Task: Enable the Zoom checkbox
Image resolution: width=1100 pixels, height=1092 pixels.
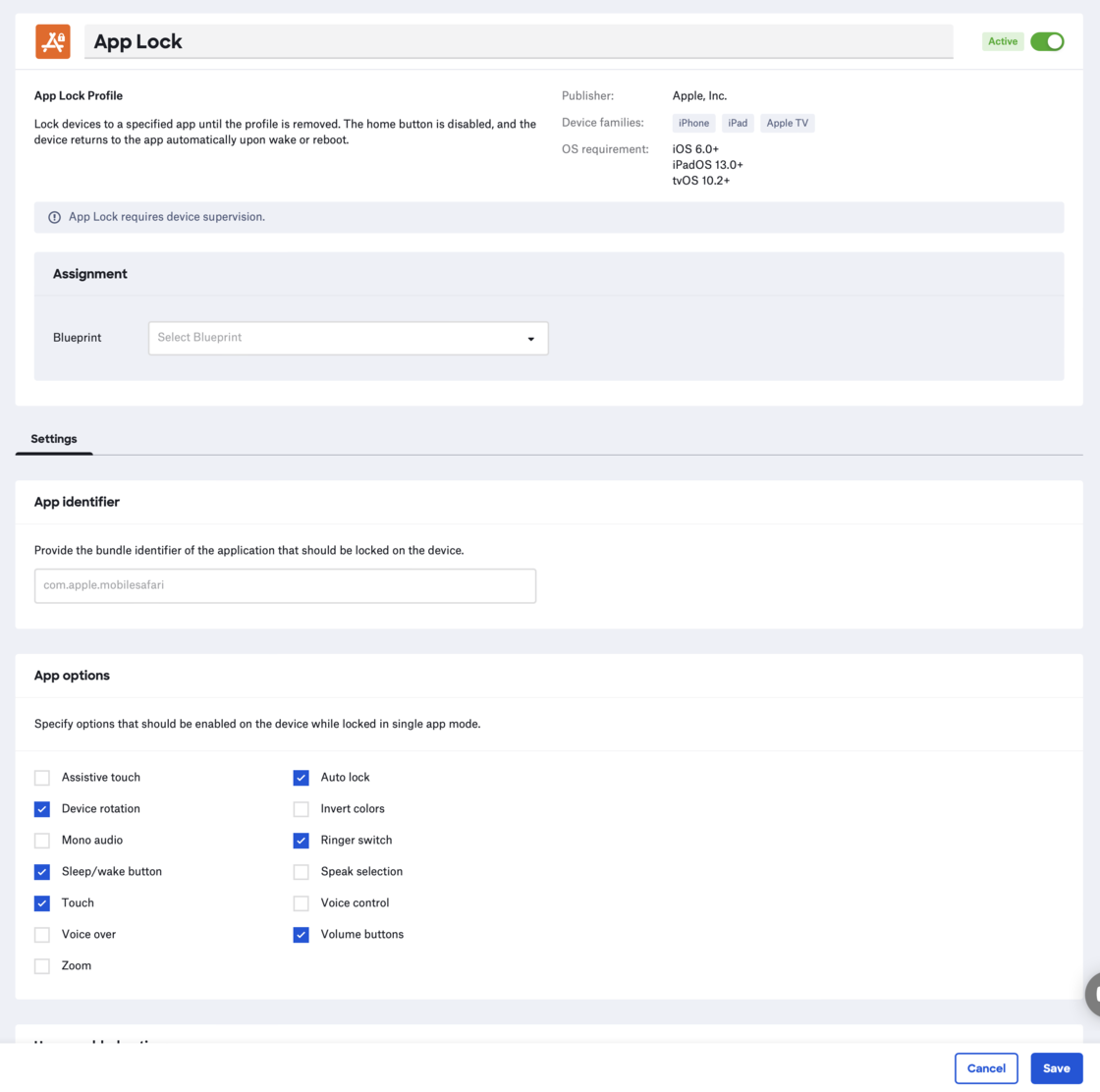Action: click(42, 966)
